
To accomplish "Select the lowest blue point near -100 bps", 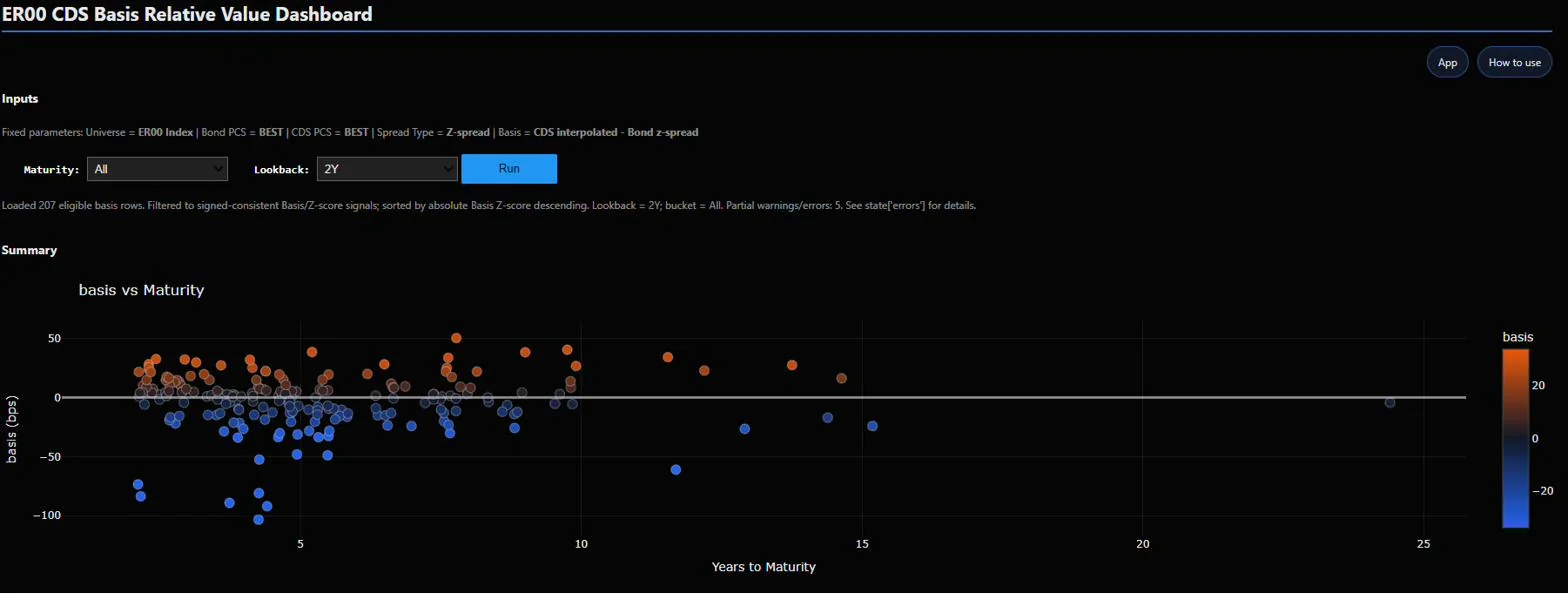I will pos(259,519).
